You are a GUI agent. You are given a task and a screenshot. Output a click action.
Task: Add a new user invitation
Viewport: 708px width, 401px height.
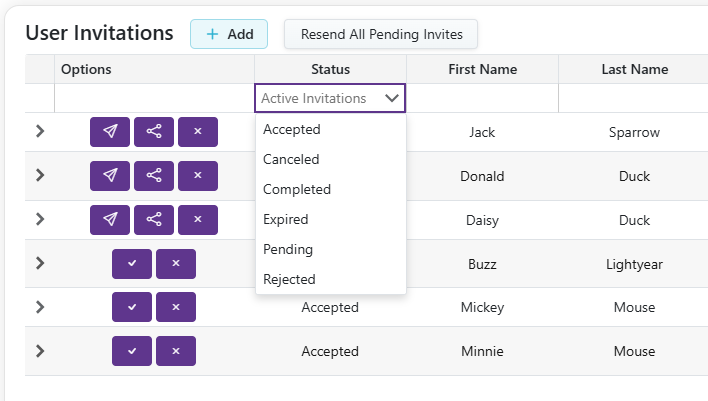(x=229, y=34)
